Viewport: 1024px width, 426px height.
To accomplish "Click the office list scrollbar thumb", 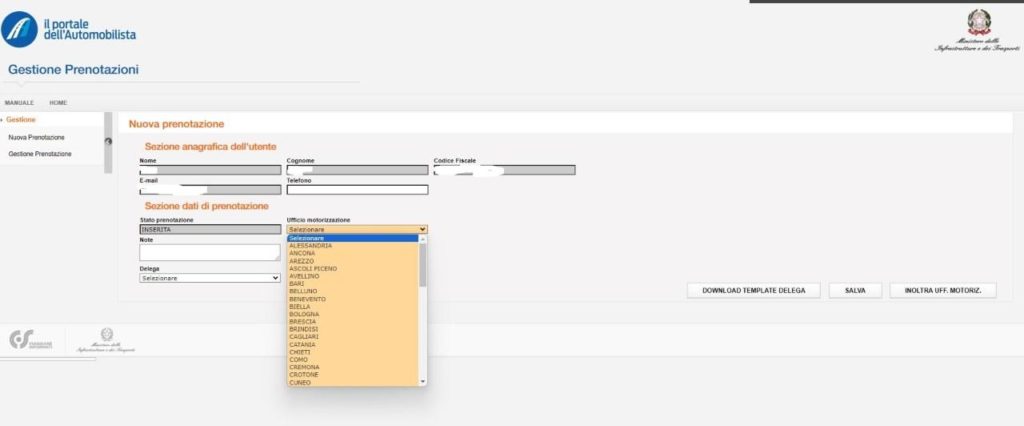I will [423, 265].
